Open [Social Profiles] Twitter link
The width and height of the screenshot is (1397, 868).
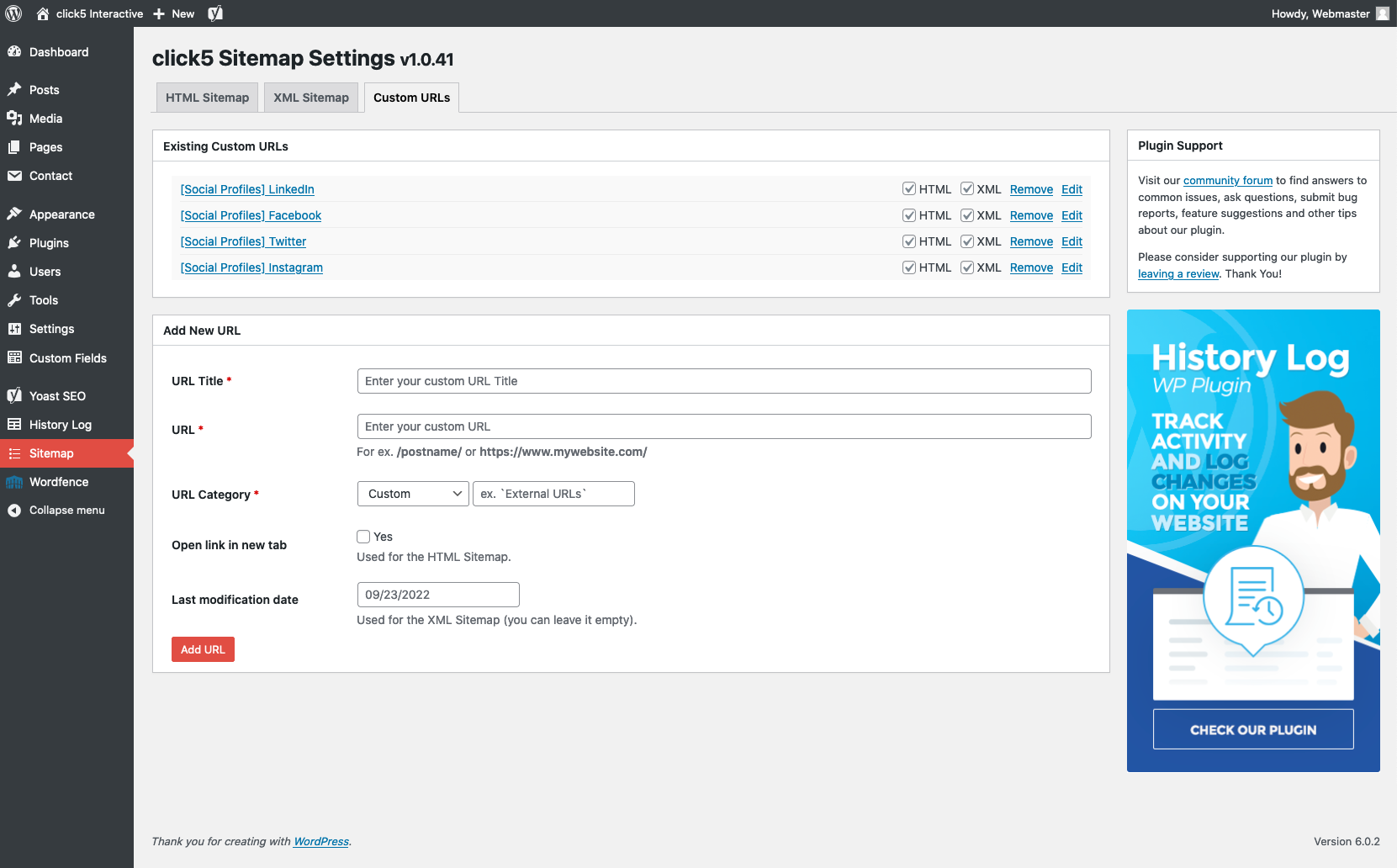pyautogui.click(x=243, y=241)
